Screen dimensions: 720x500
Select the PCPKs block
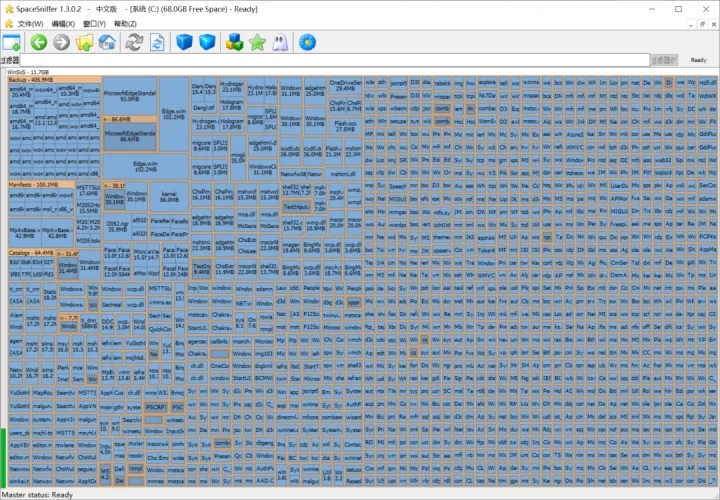click(707, 237)
